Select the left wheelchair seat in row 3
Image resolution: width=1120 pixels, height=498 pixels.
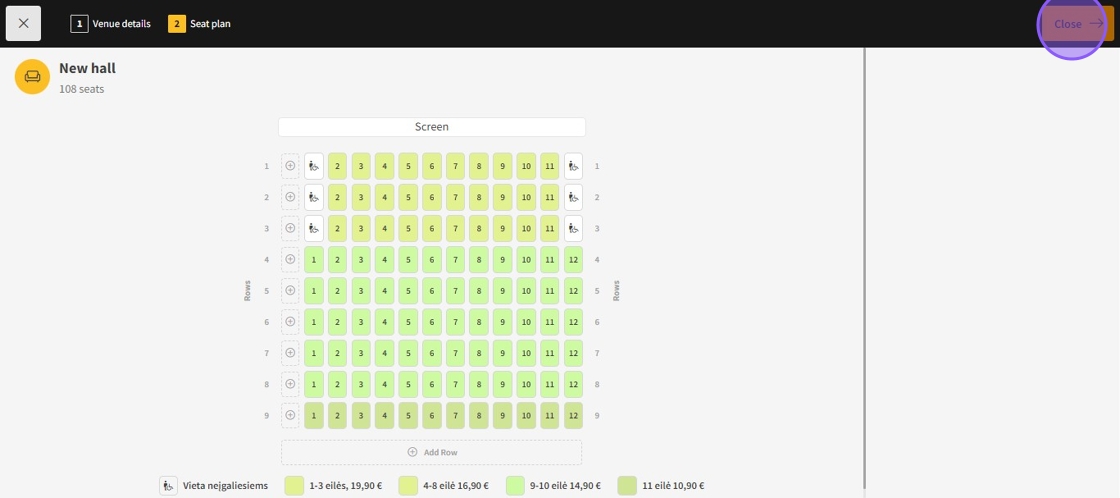314,228
